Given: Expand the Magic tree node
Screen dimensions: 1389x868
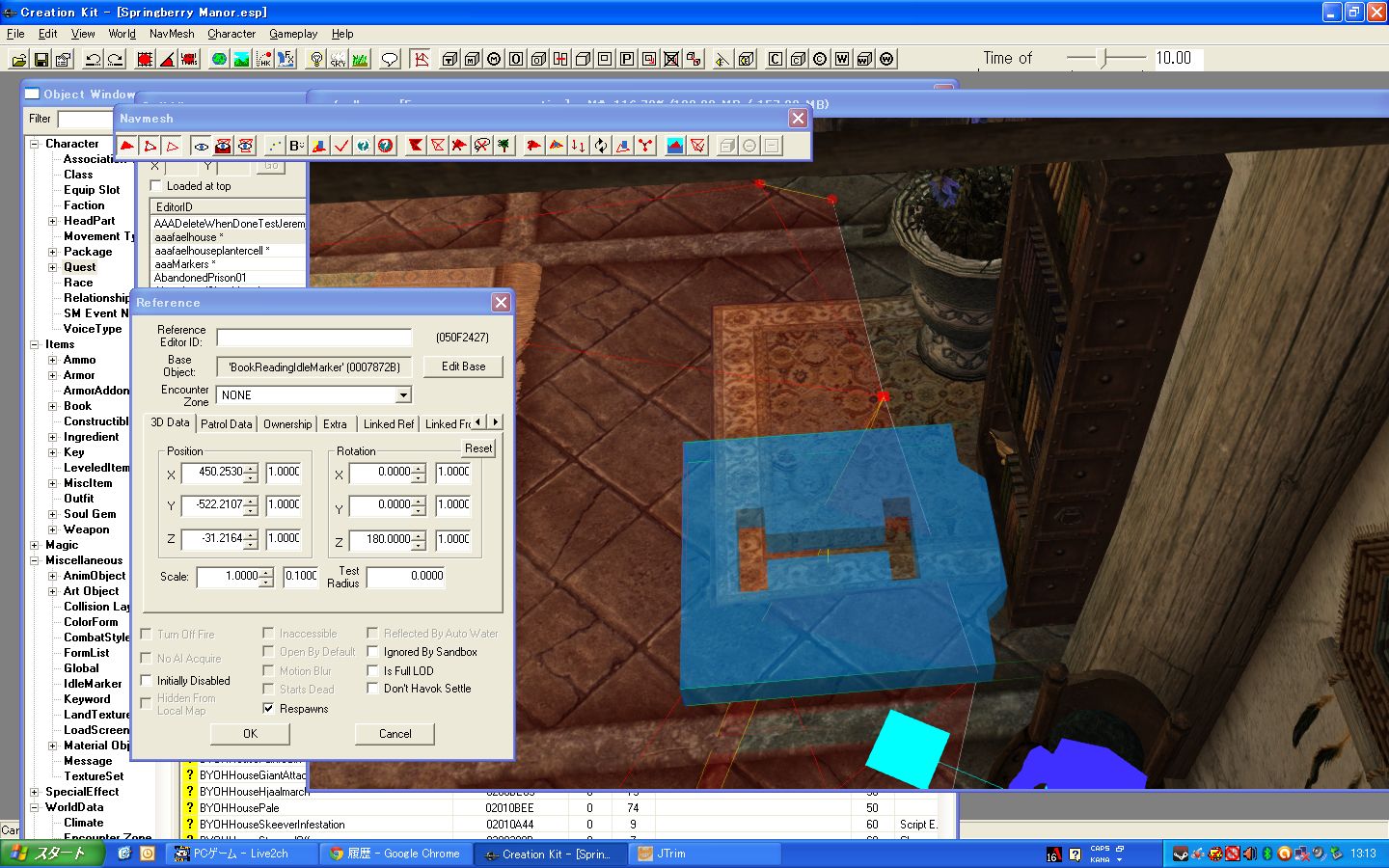Looking at the screenshot, I should (x=35, y=545).
